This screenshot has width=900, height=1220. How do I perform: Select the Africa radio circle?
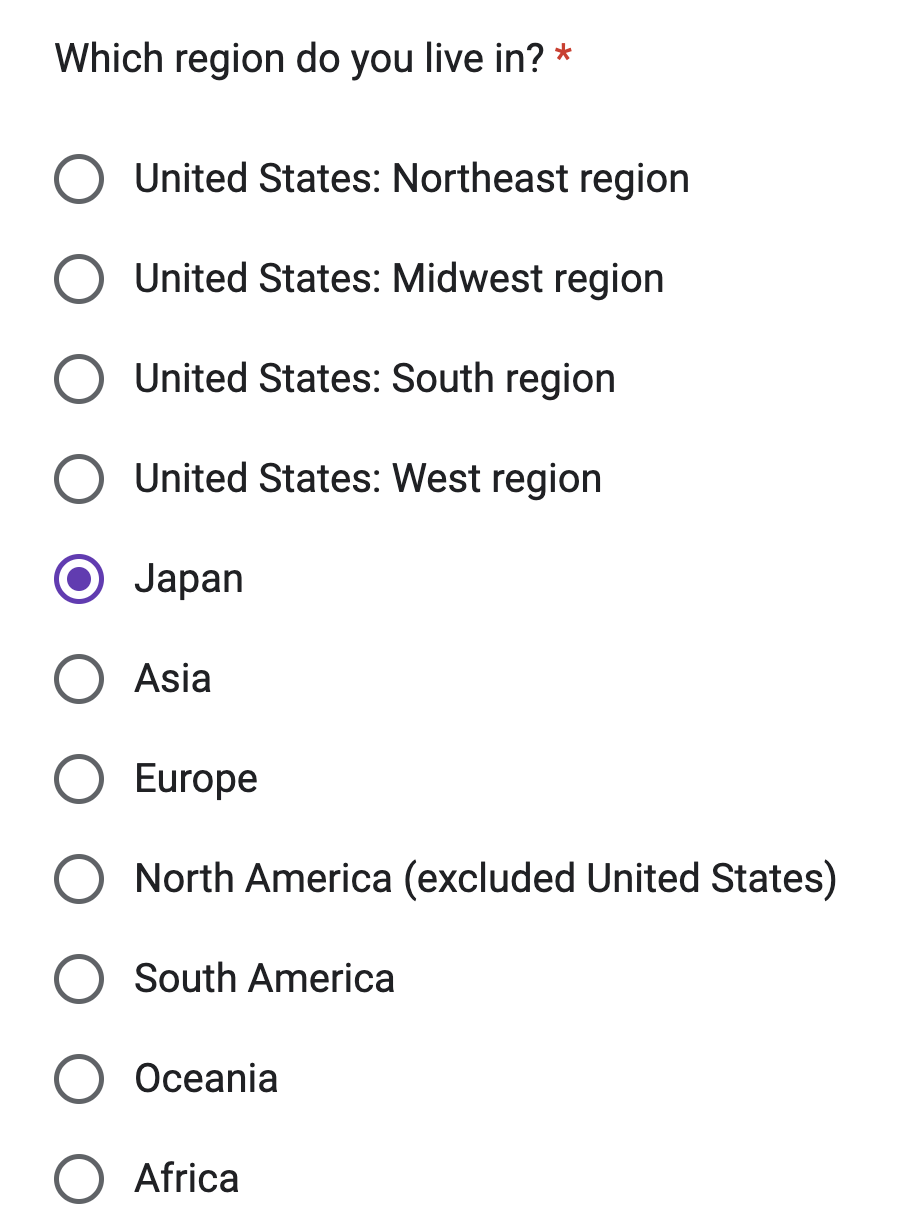pos(79,1180)
